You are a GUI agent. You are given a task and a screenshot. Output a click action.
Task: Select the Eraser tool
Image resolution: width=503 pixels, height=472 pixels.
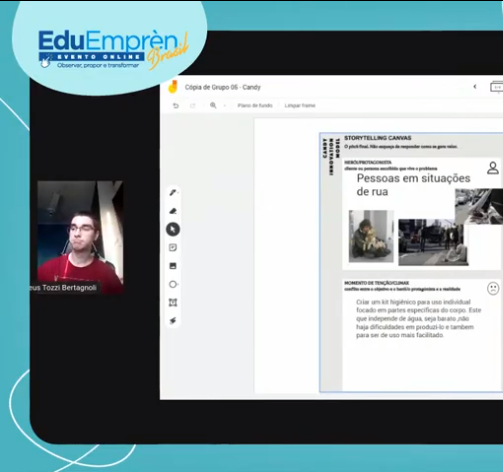tap(173, 211)
